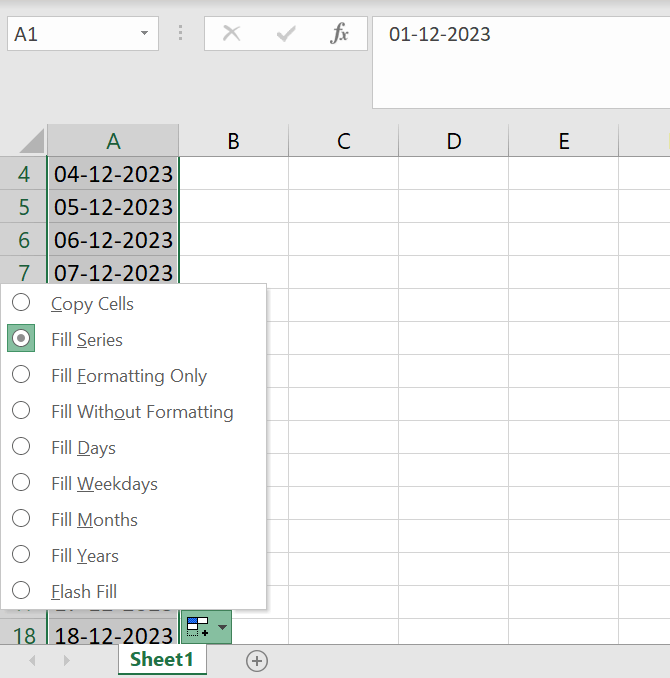Click cell containing 05-12-2023
Screen dimensions: 670x678
point(113,206)
